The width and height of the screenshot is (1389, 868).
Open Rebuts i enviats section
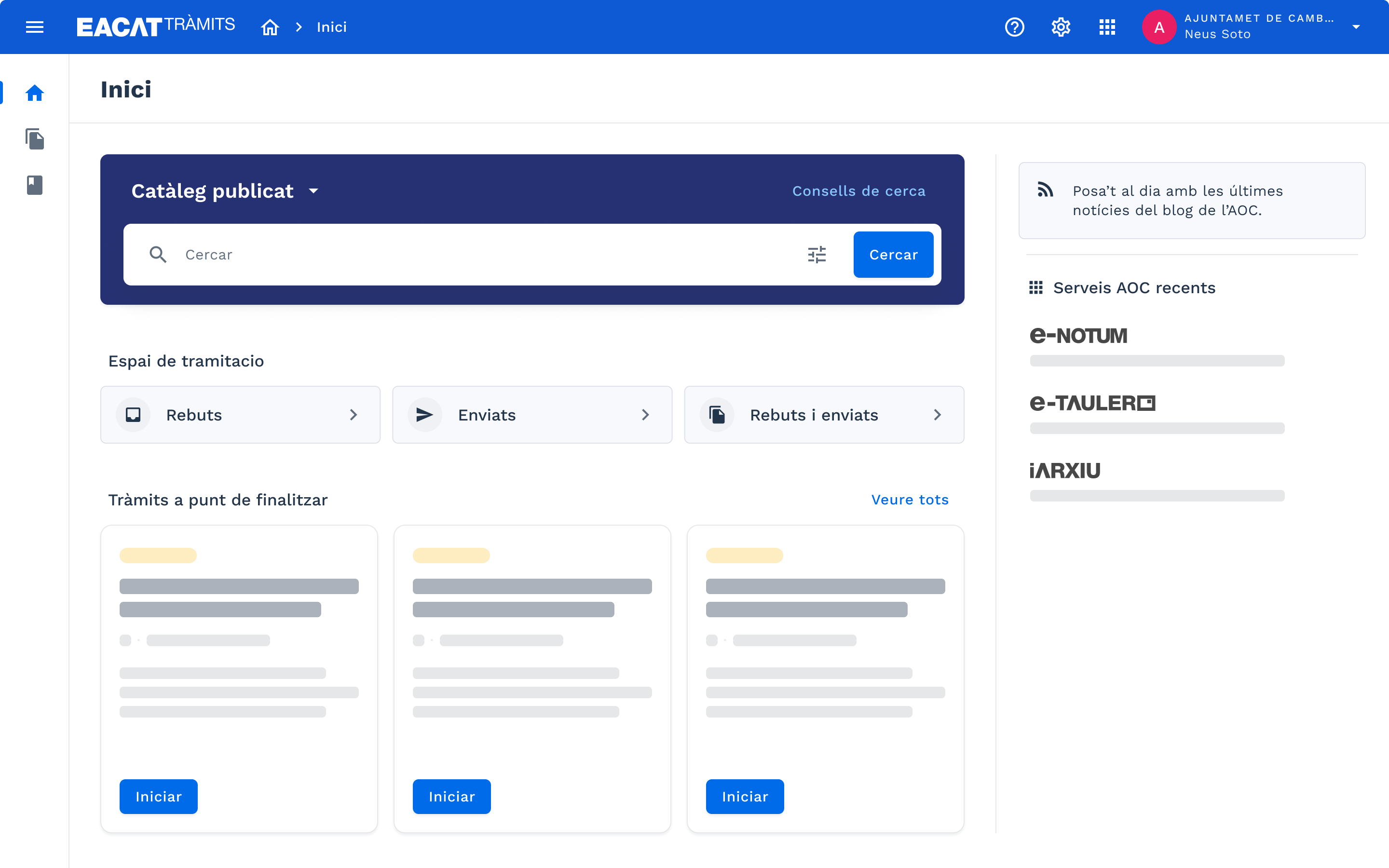click(824, 415)
